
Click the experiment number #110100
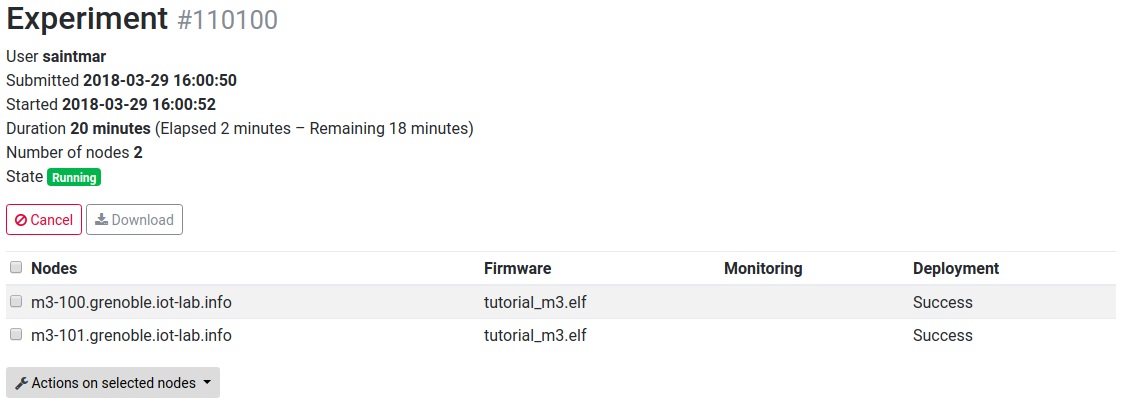[x=228, y=19]
